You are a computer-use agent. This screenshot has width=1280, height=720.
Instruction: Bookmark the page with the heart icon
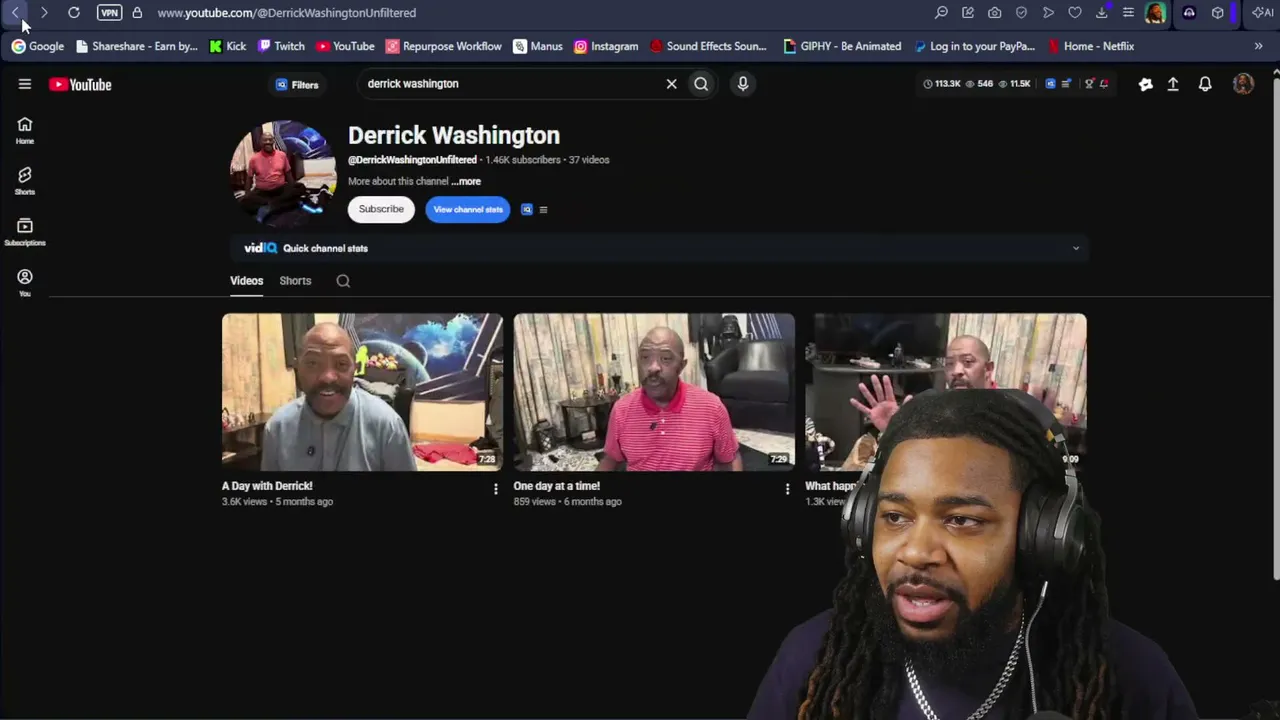tap(1075, 13)
